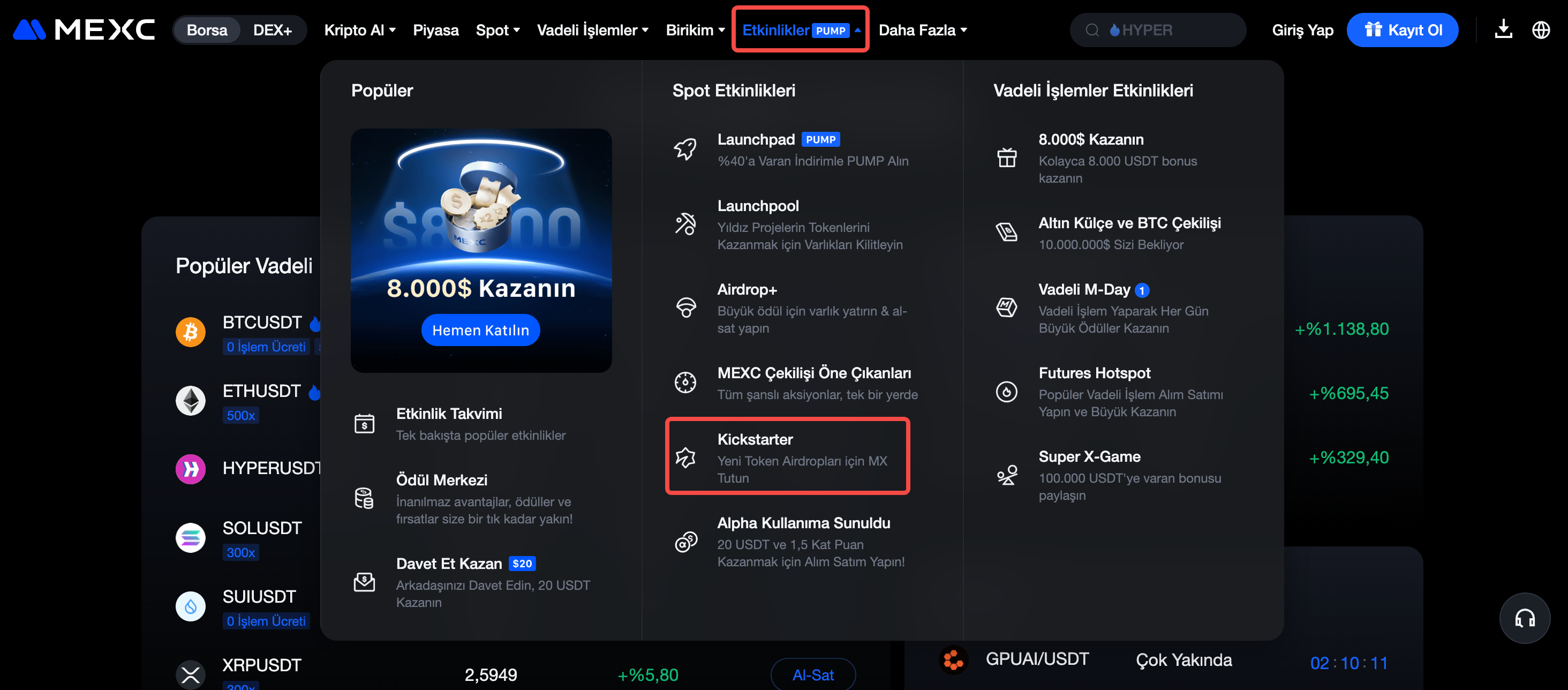Image resolution: width=1568 pixels, height=690 pixels.
Task: Click the SOLUSDT solana coin icon
Action: click(191, 538)
